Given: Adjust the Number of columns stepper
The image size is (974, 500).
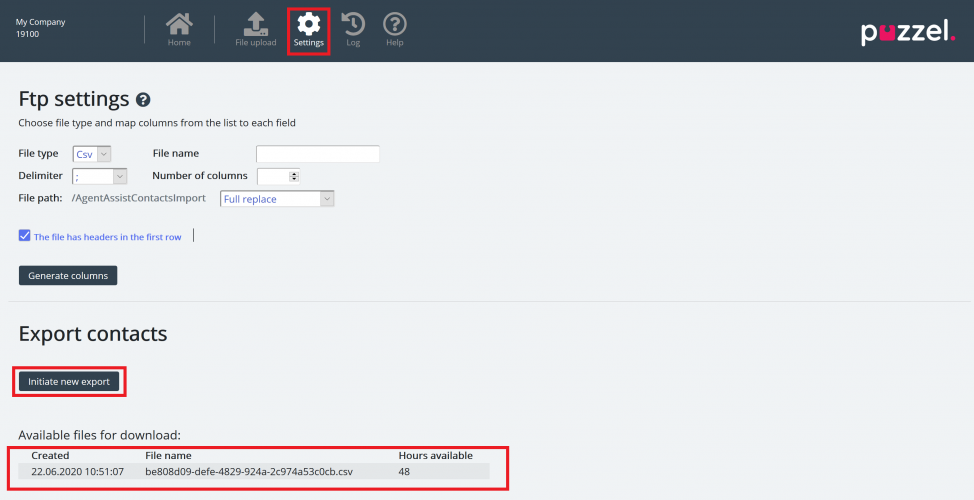Looking at the screenshot, I should pyautogui.click(x=293, y=176).
